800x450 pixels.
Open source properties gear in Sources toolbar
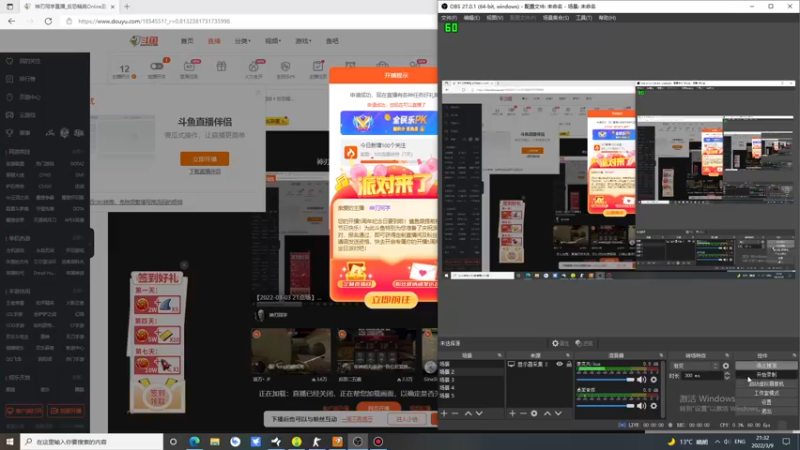click(x=534, y=413)
